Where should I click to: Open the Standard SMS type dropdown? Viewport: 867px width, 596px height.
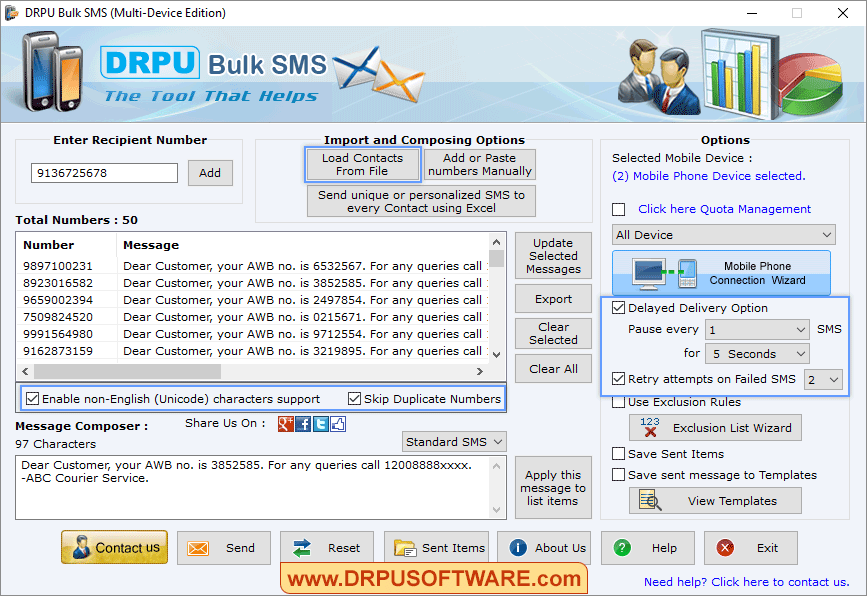point(454,442)
